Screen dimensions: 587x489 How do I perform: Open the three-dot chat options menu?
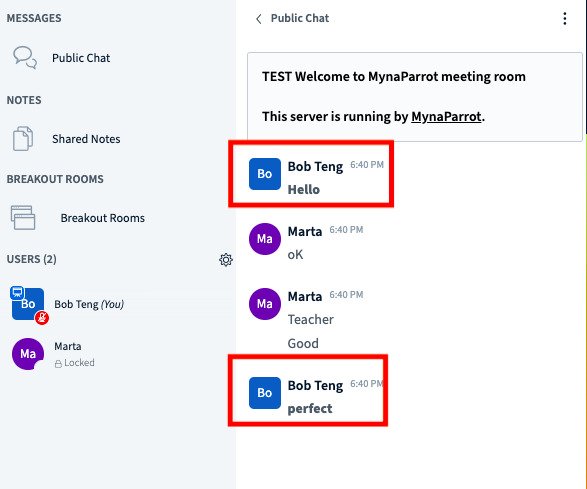point(565,18)
